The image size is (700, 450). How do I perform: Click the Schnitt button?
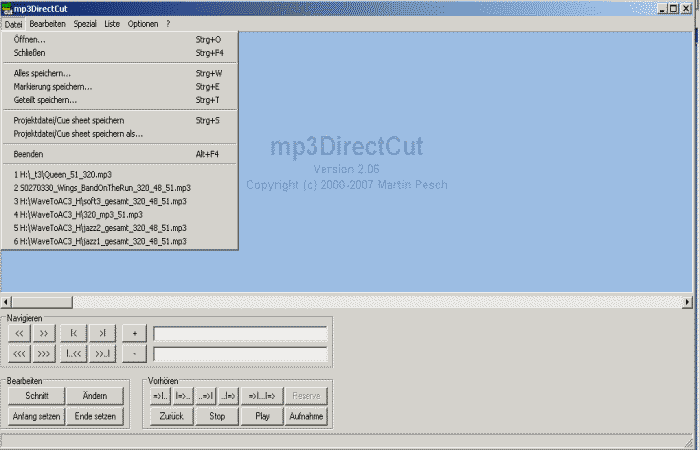click(x=36, y=396)
